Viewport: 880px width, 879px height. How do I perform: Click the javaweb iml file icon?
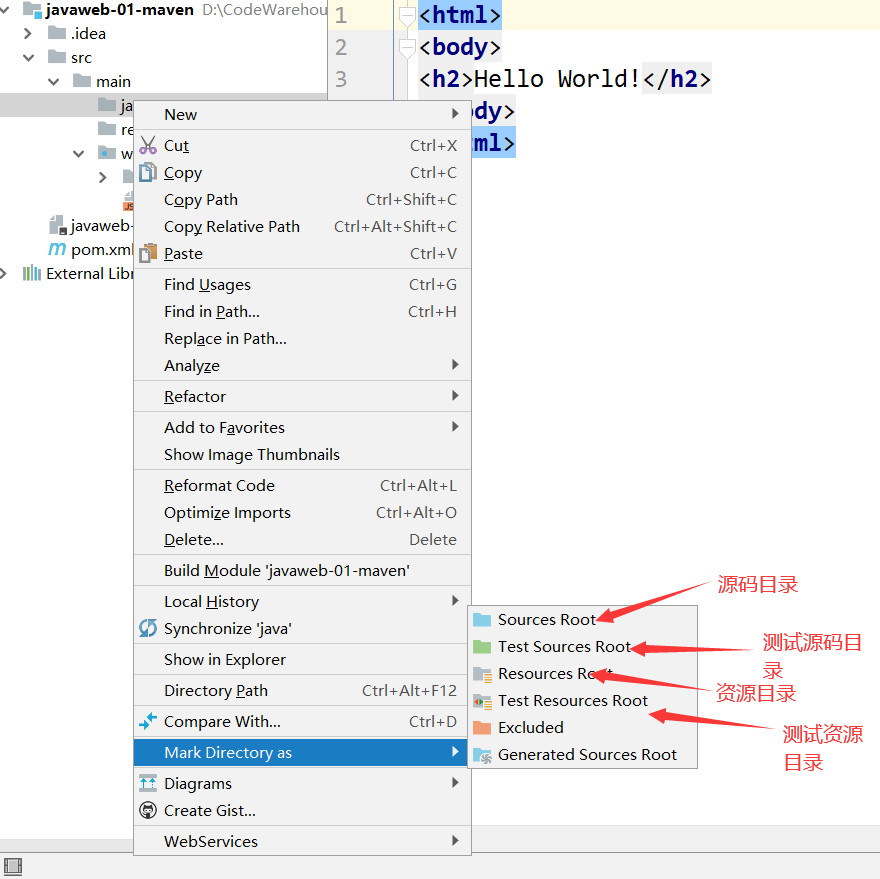tap(58, 225)
